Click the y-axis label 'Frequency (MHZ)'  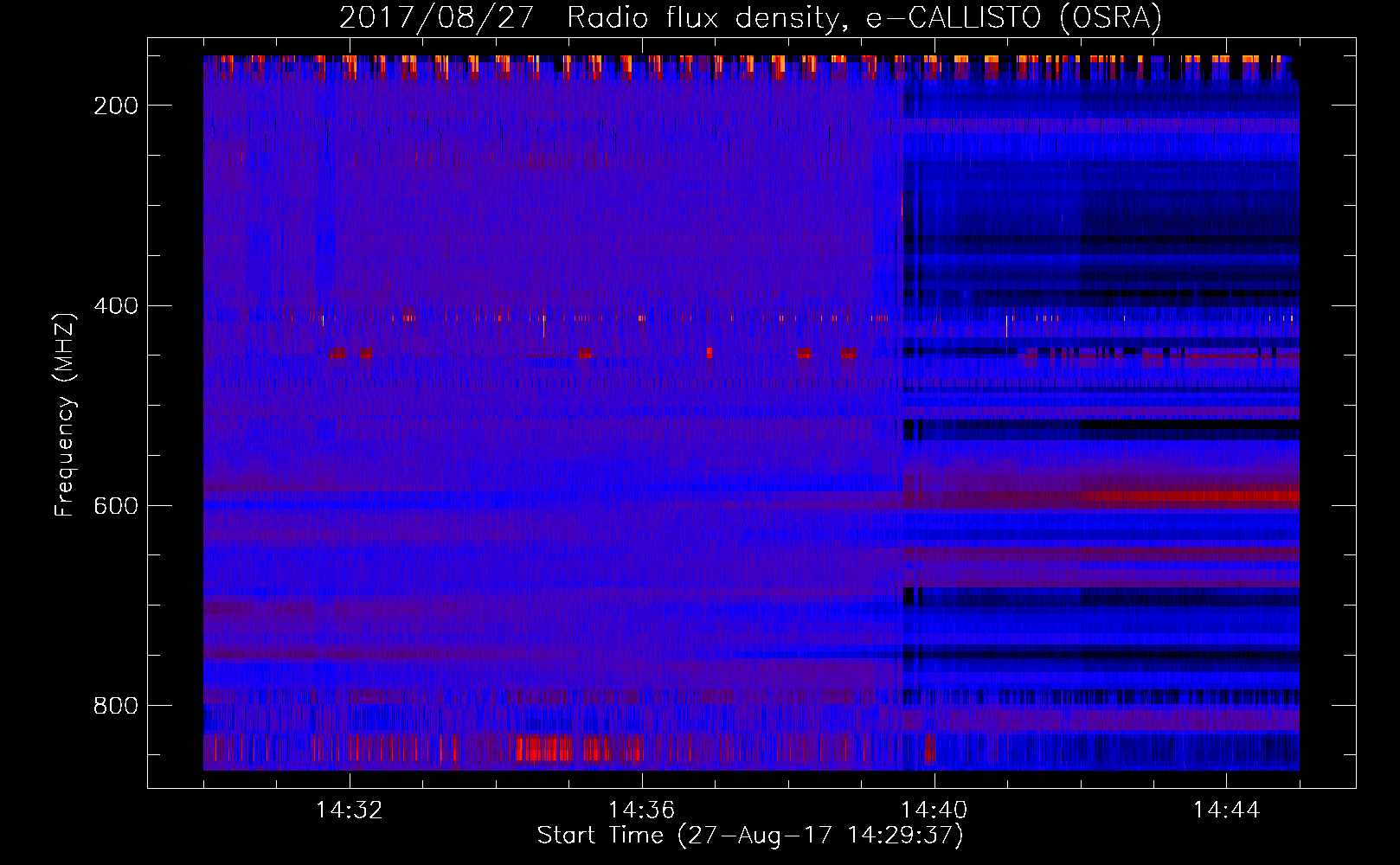65,414
